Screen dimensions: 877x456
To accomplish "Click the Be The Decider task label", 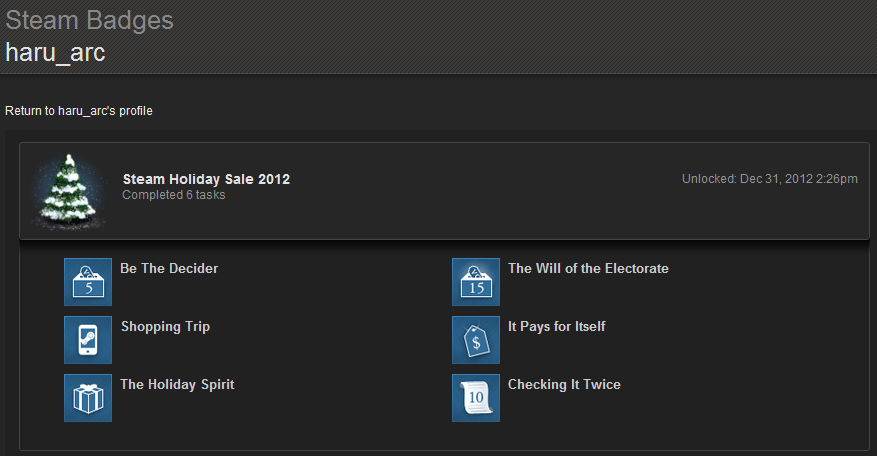I will tap(169, 269).
